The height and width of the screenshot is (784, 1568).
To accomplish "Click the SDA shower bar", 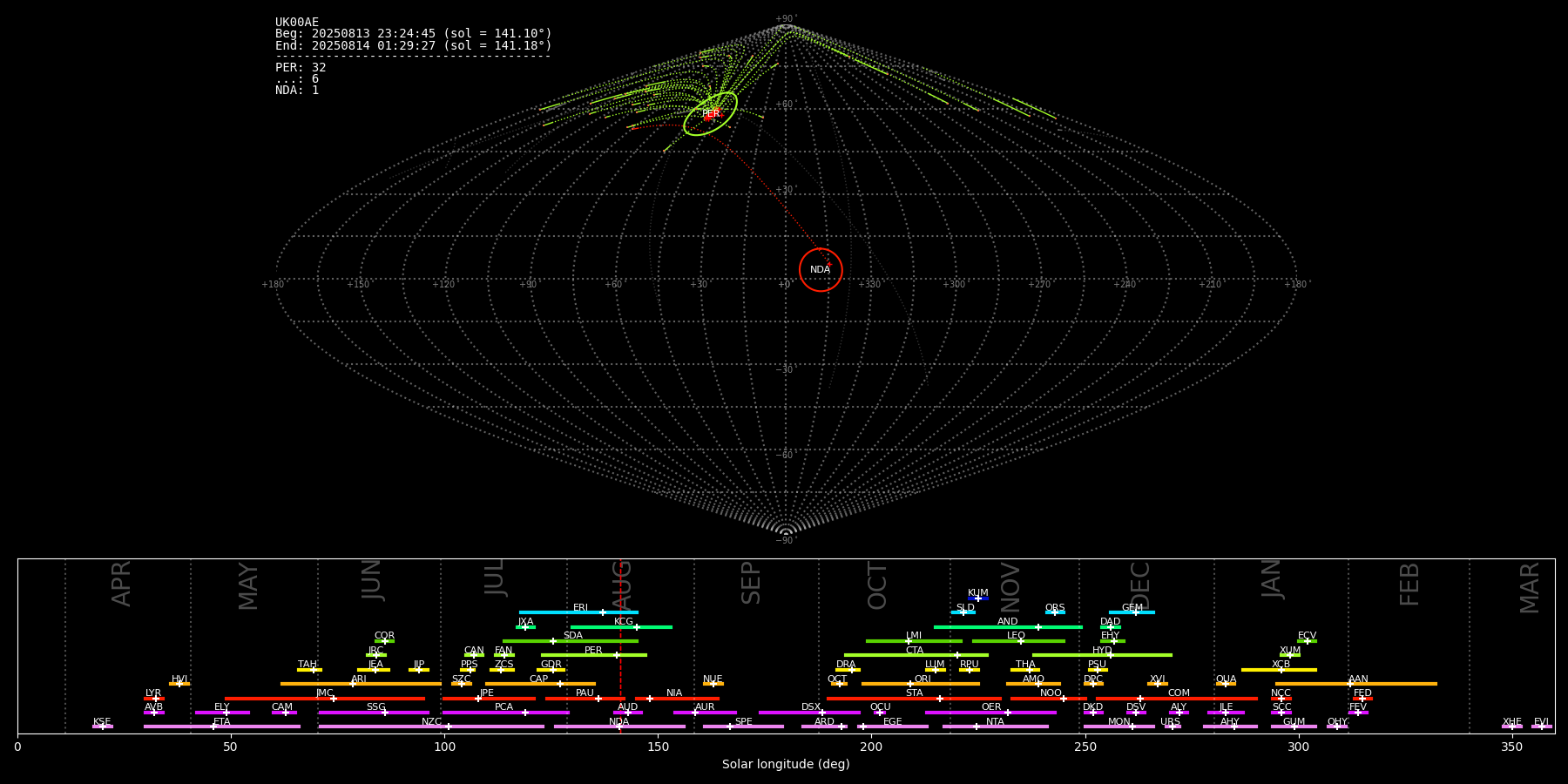I will 571,641.
